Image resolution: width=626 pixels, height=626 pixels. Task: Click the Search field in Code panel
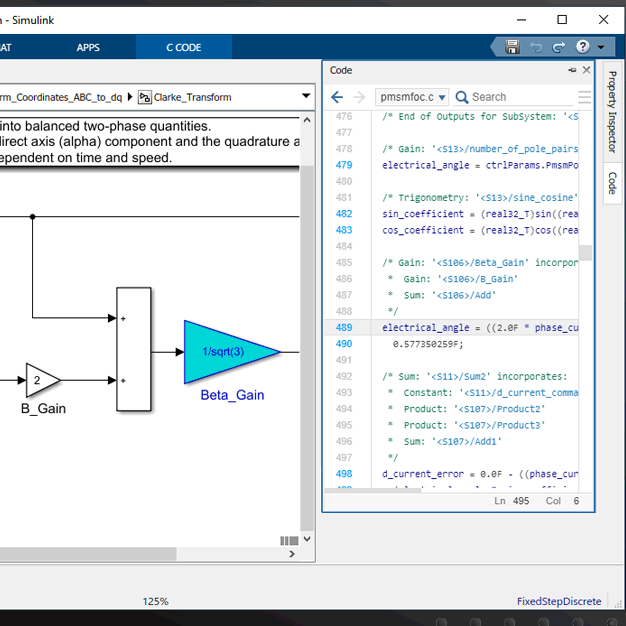tap(522, 97)
